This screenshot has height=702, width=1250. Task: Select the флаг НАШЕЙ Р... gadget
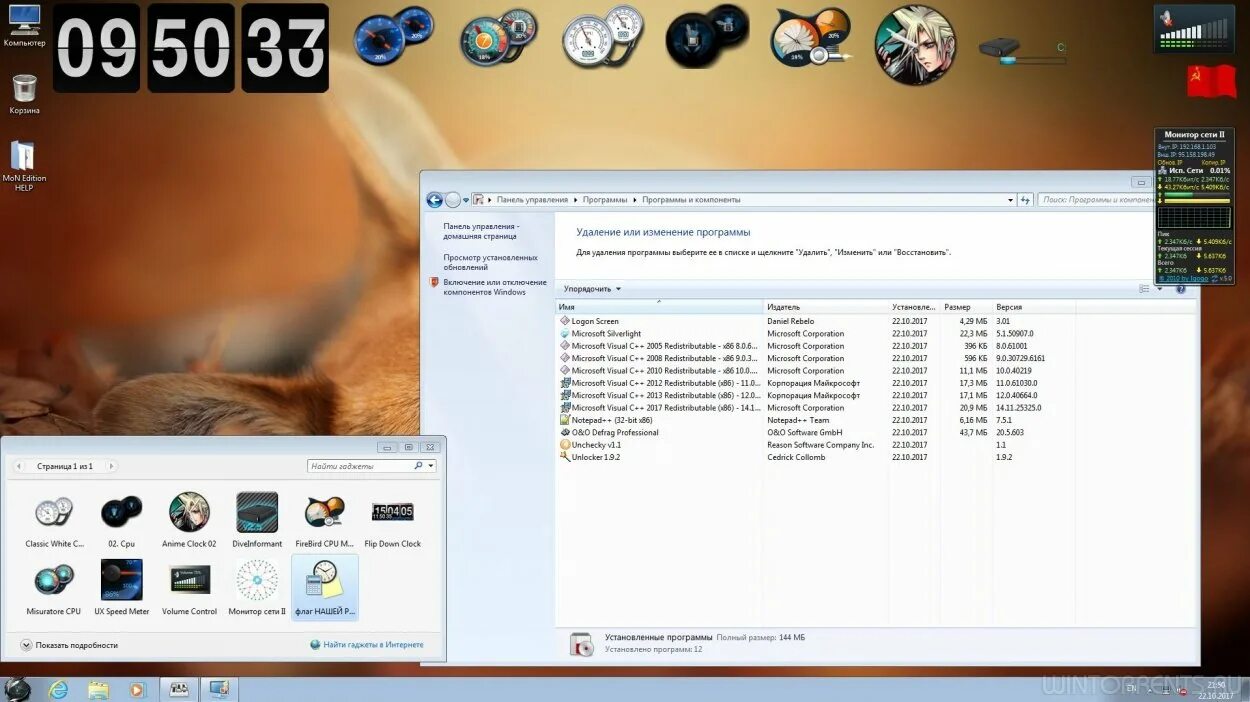click(x=325, y=587)
